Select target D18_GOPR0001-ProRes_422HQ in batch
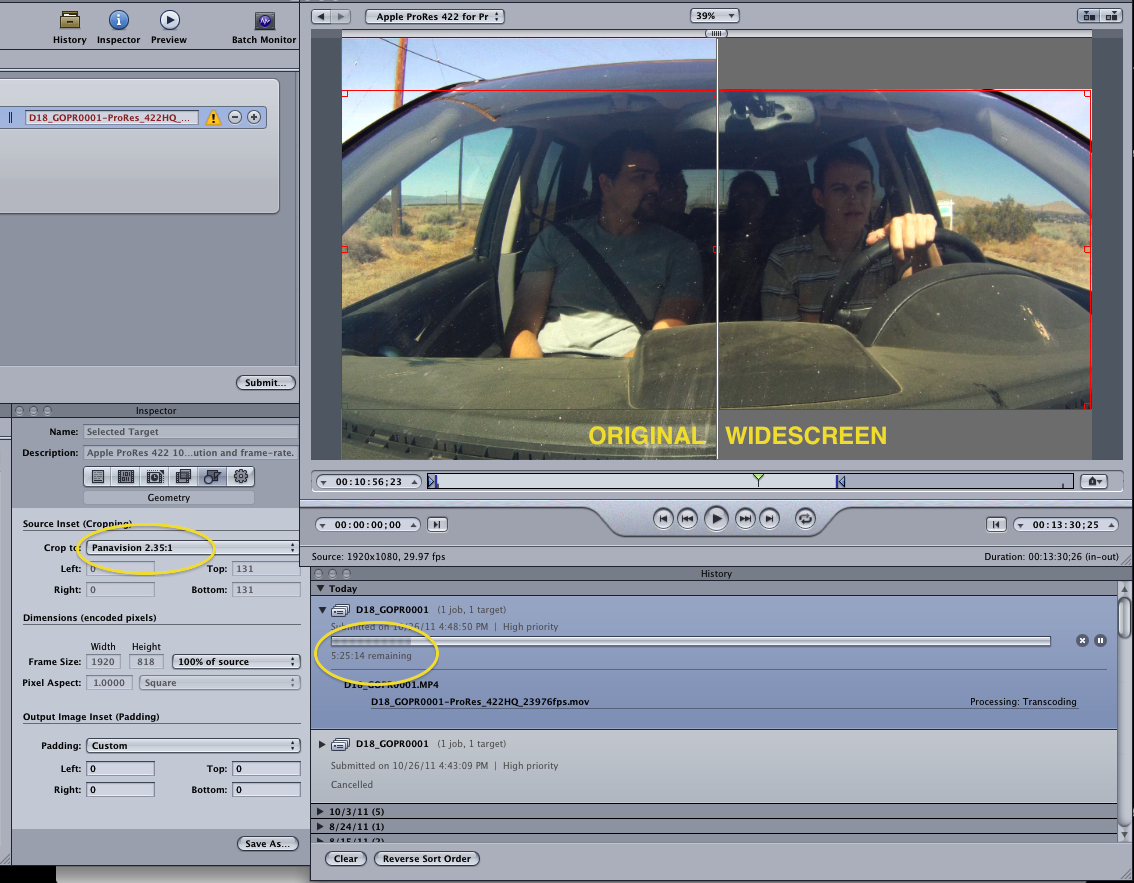 coord(111,117)
